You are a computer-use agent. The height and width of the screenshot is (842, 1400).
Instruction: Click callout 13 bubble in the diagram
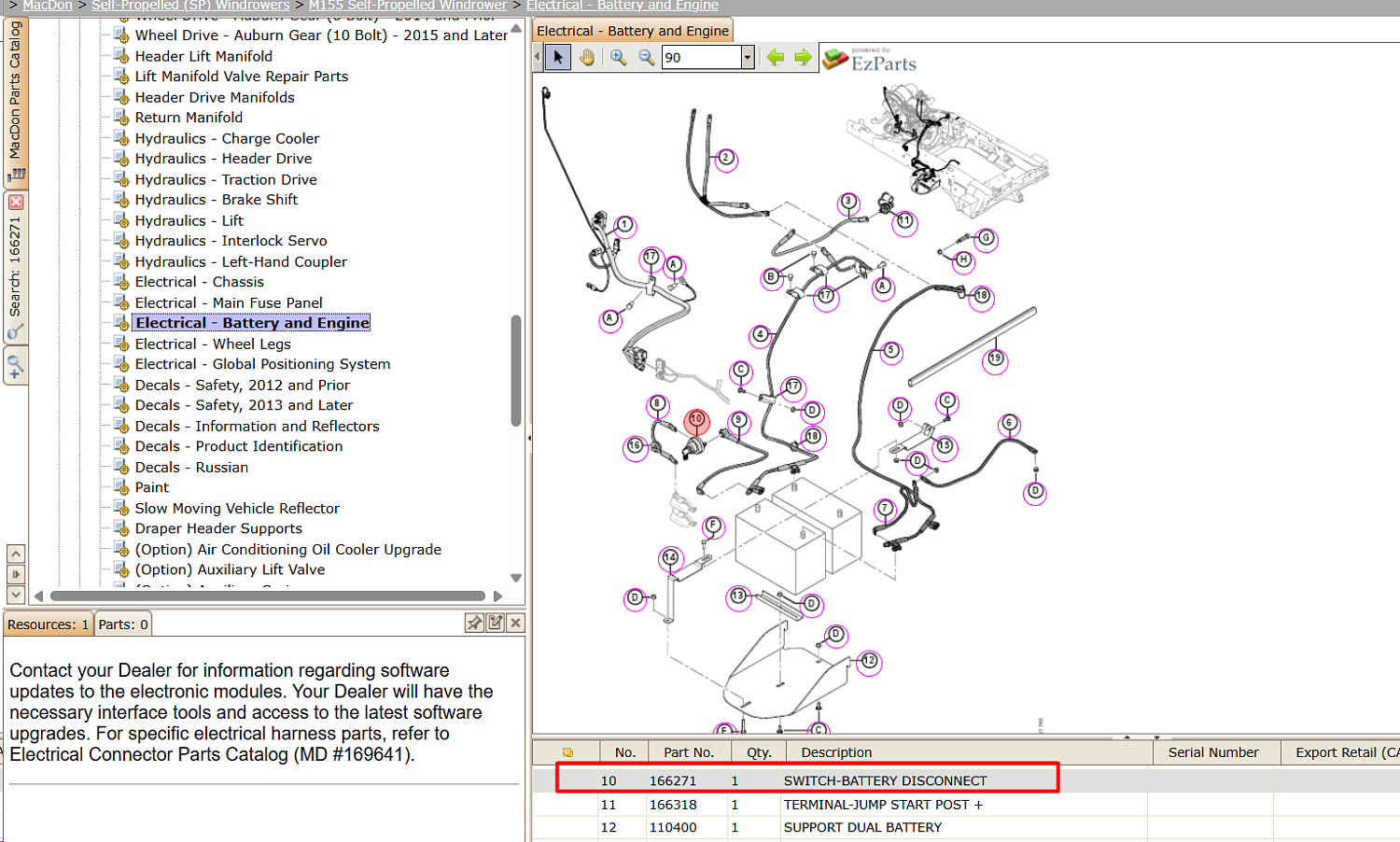tap(739, 596)
